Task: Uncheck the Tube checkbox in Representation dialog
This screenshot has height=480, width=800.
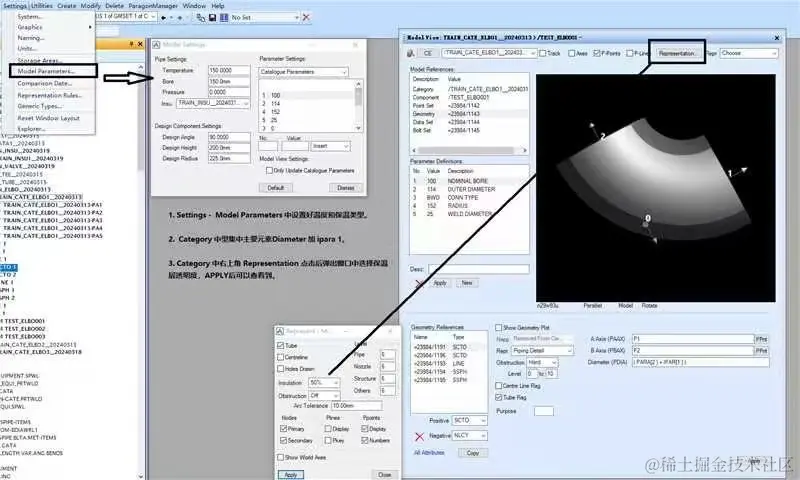Action: [281, 345]
